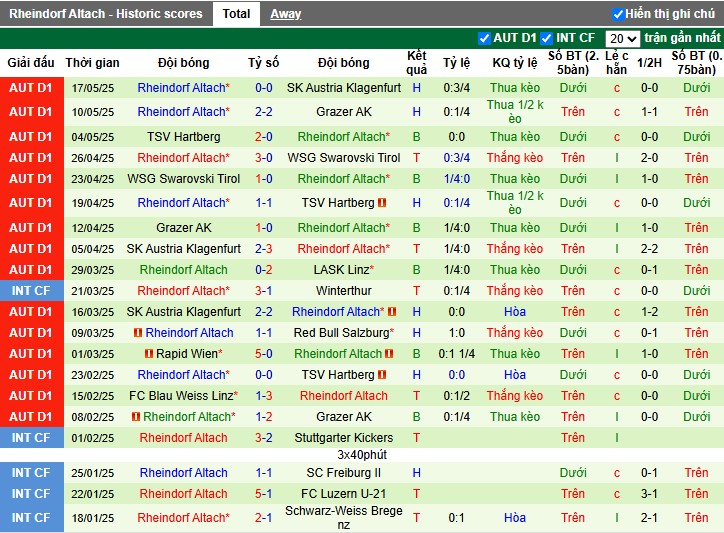The width and height of the screenshot is (724, 533).
Task: Click red card icon next to Rapid Wien
Action: 149,354
